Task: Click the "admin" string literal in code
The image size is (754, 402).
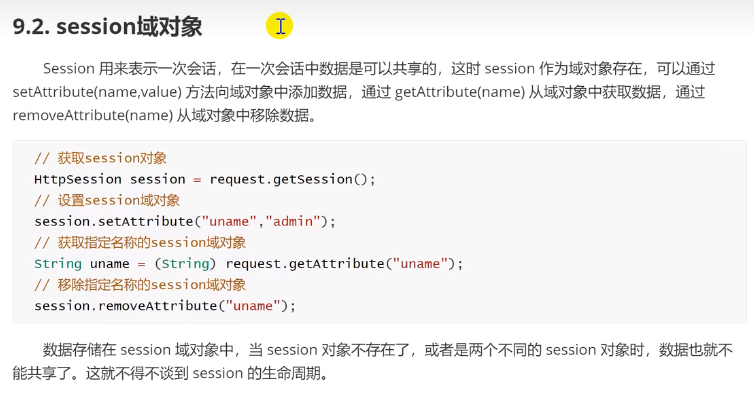Action: (293, 222)
